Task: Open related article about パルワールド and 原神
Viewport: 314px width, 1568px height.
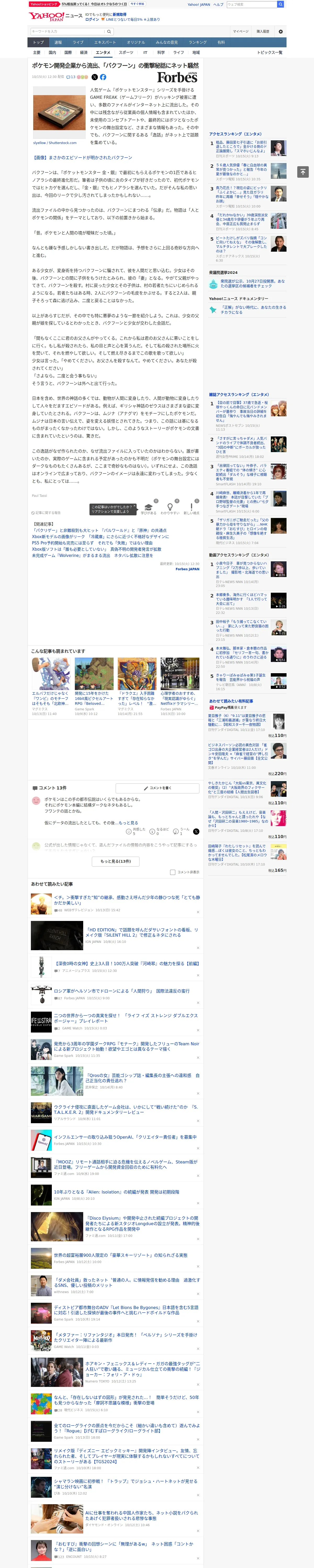Action: 99,531
